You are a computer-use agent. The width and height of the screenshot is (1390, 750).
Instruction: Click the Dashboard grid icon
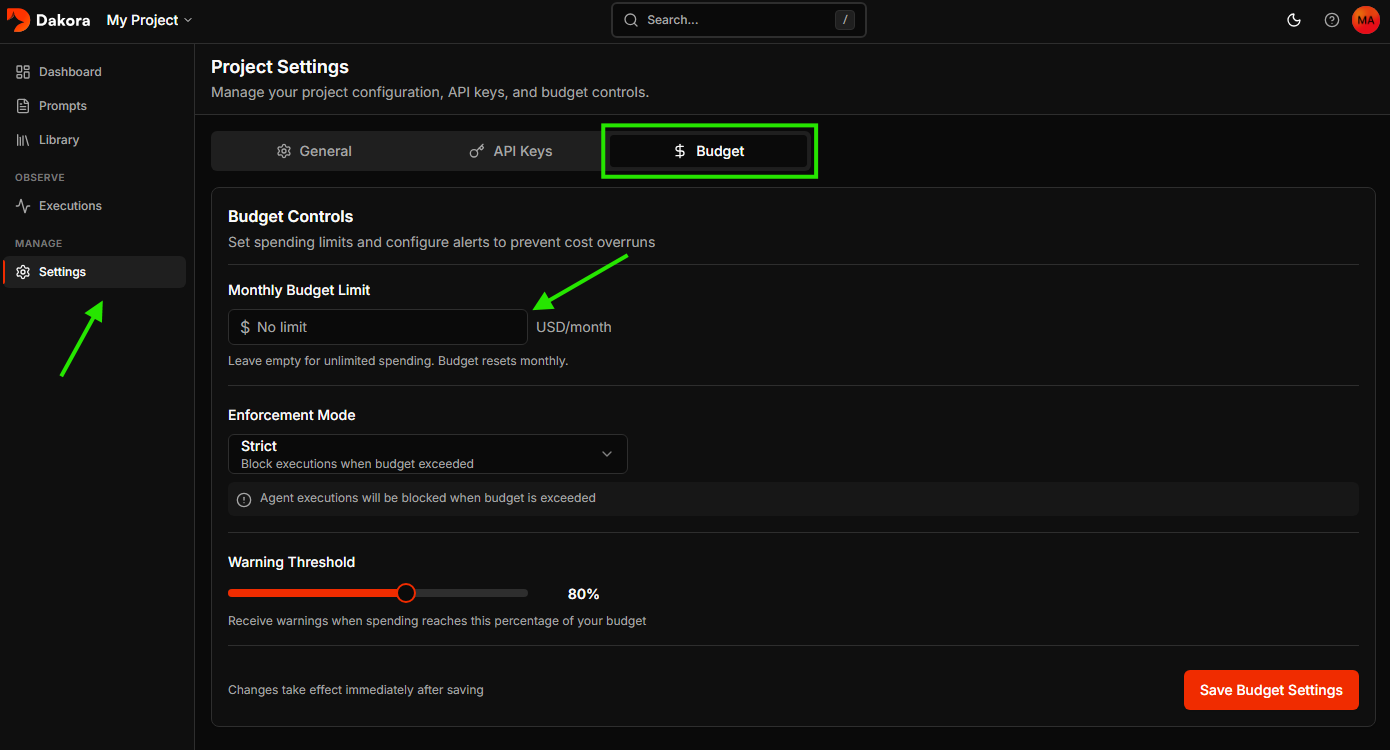(x=23, y=72)
